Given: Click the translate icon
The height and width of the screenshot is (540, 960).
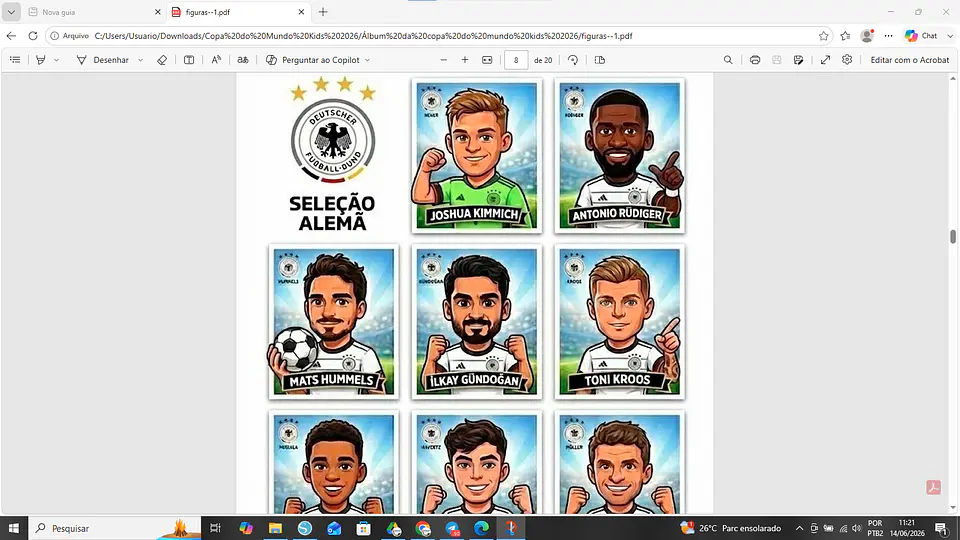Looking at the screenshot, I should point(243,60).
